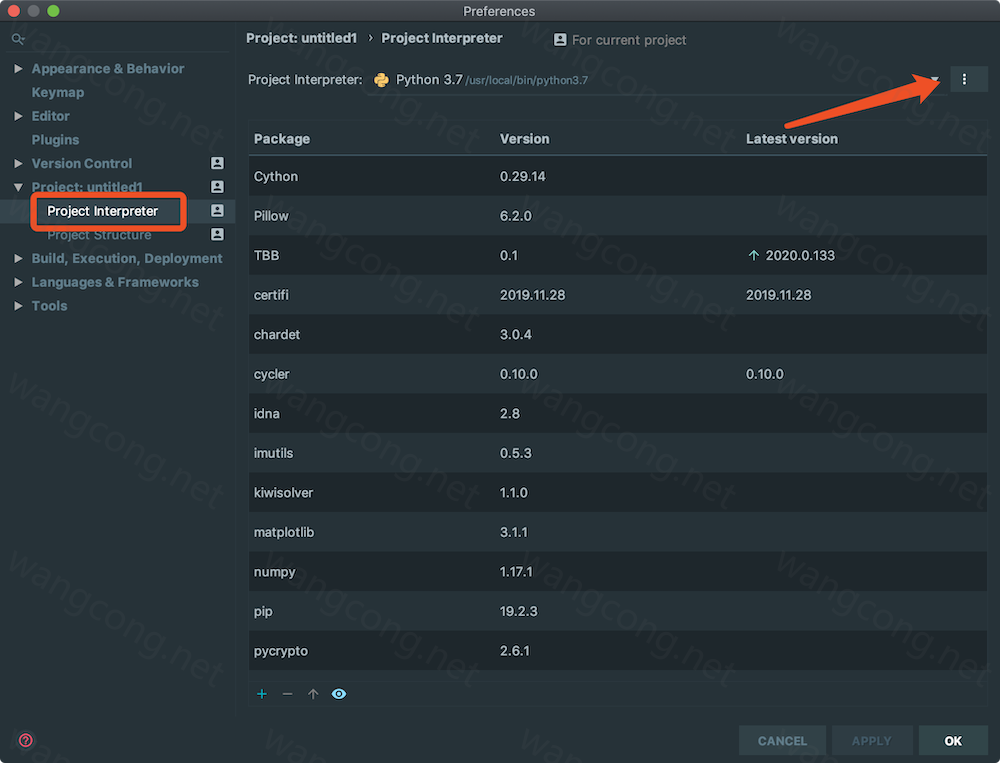Click the Python logo beside Python 3.7
Image resolution: width=1000 pixels, height=763 pixels.
point(381,80)
